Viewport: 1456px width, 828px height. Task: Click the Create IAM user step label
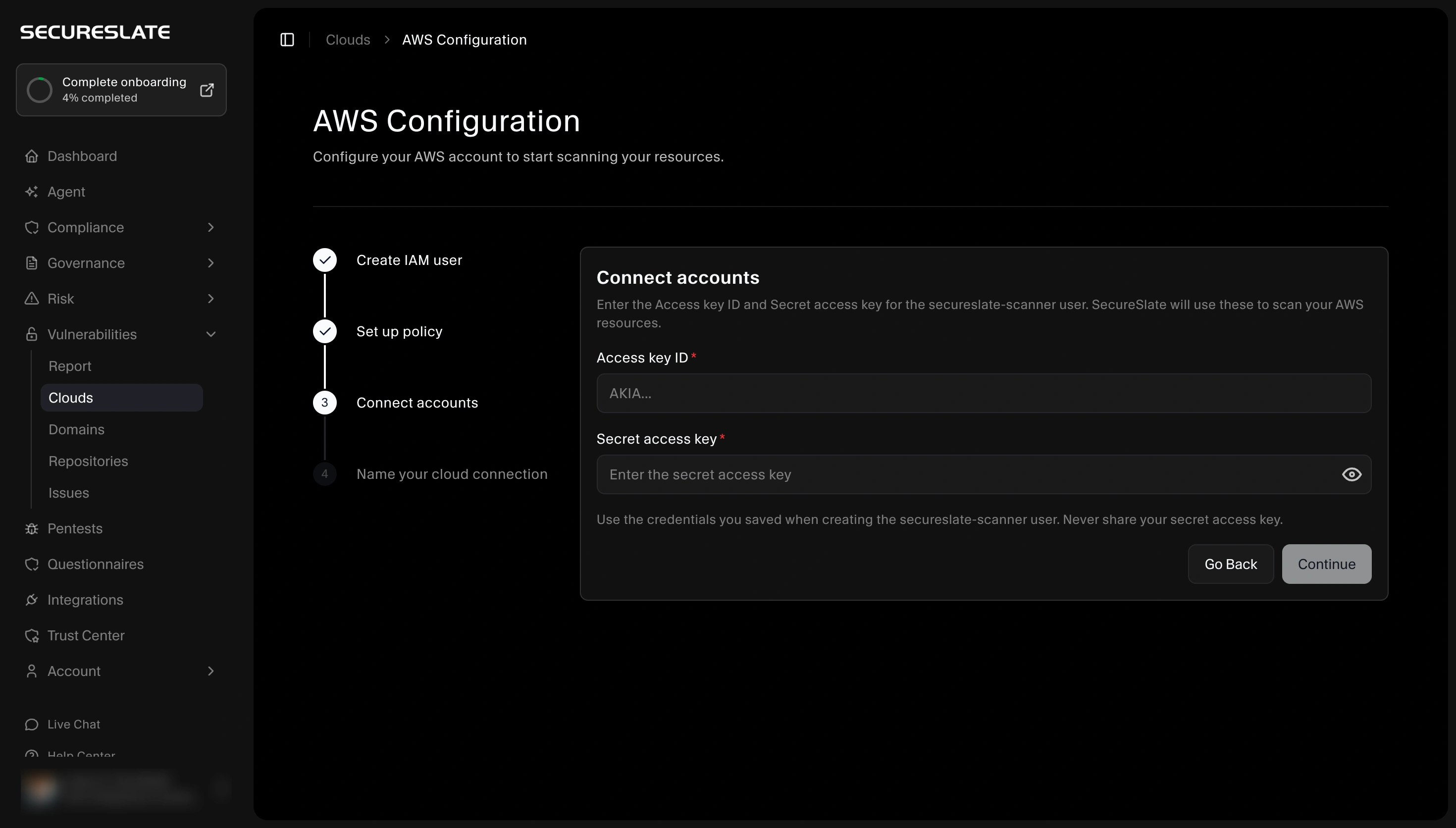410,260
